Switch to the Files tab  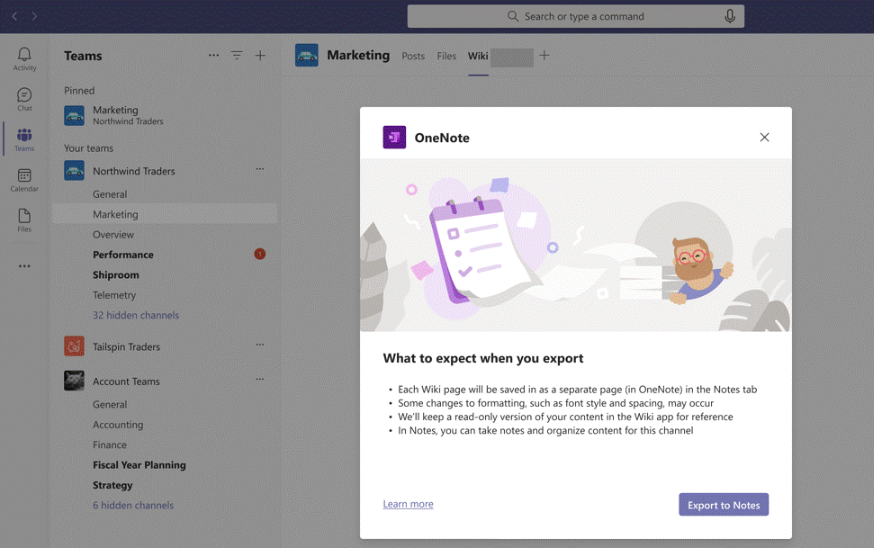[x=446, y=56]
